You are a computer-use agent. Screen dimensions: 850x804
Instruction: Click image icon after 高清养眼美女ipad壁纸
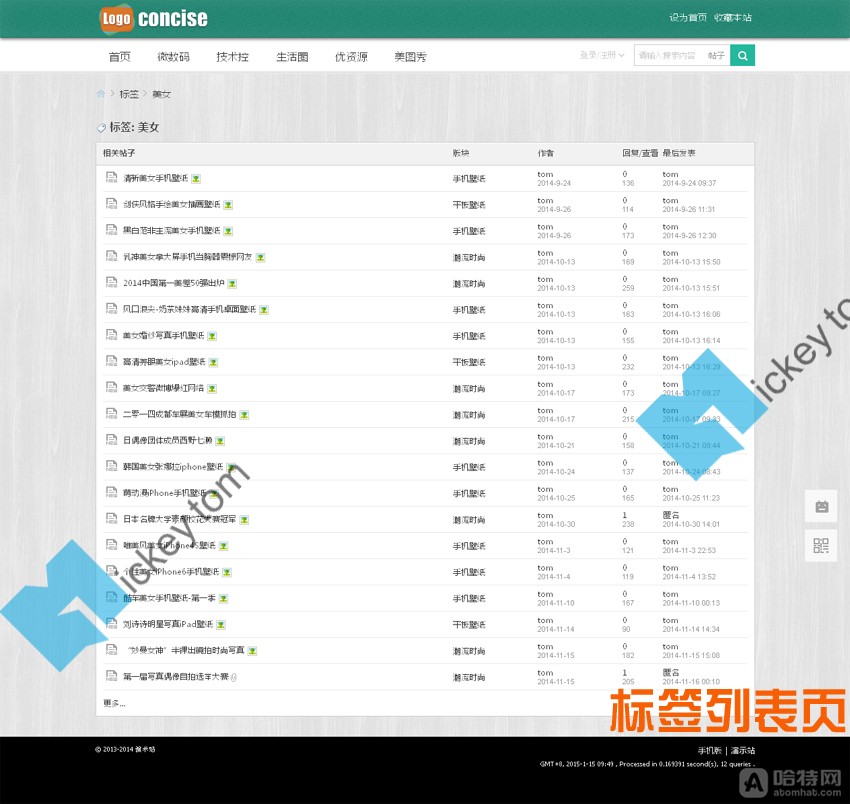(x=214, y=362)
